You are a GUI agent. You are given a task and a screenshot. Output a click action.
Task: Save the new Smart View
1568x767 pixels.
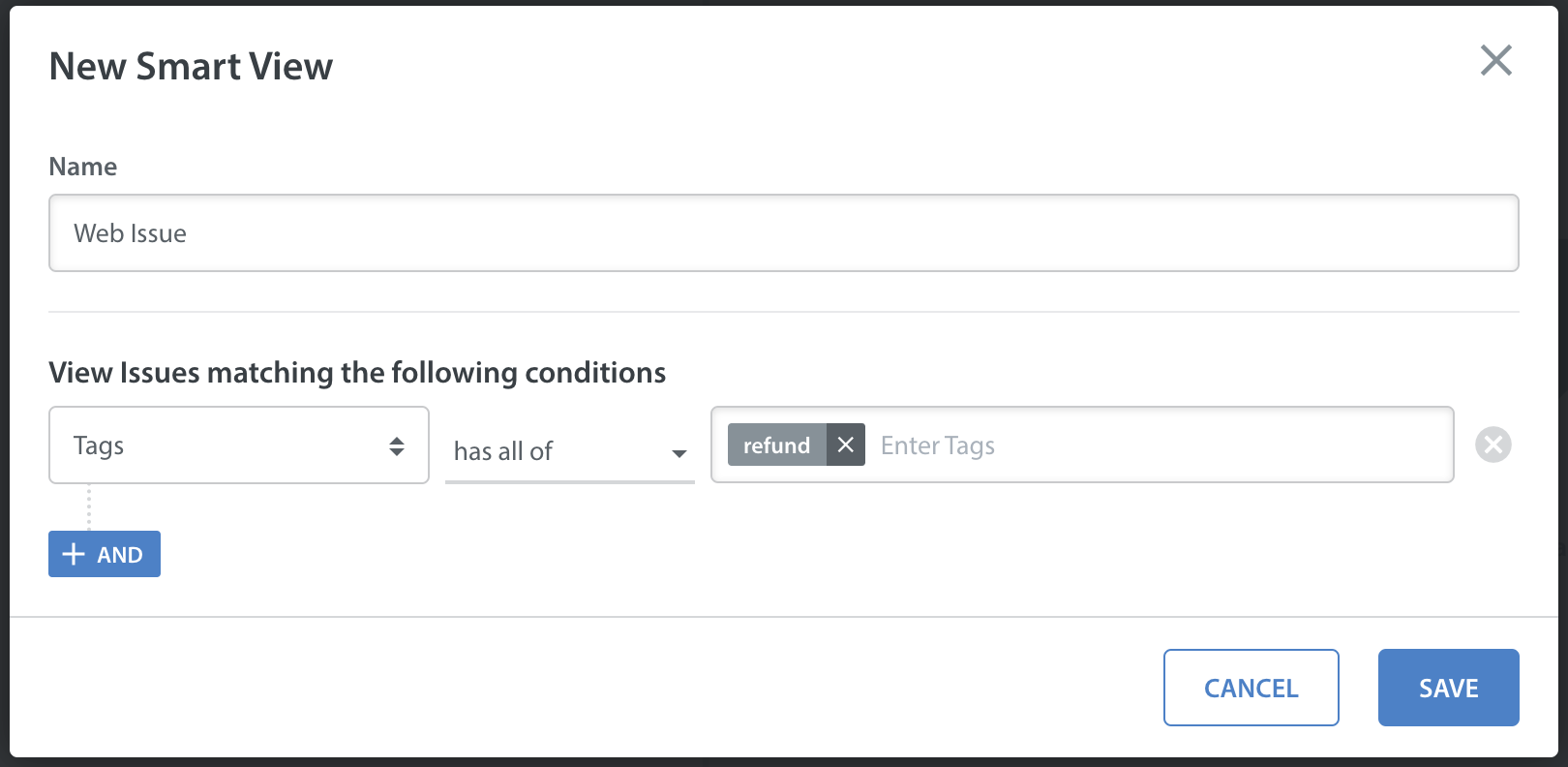[x=1449, y=688]
